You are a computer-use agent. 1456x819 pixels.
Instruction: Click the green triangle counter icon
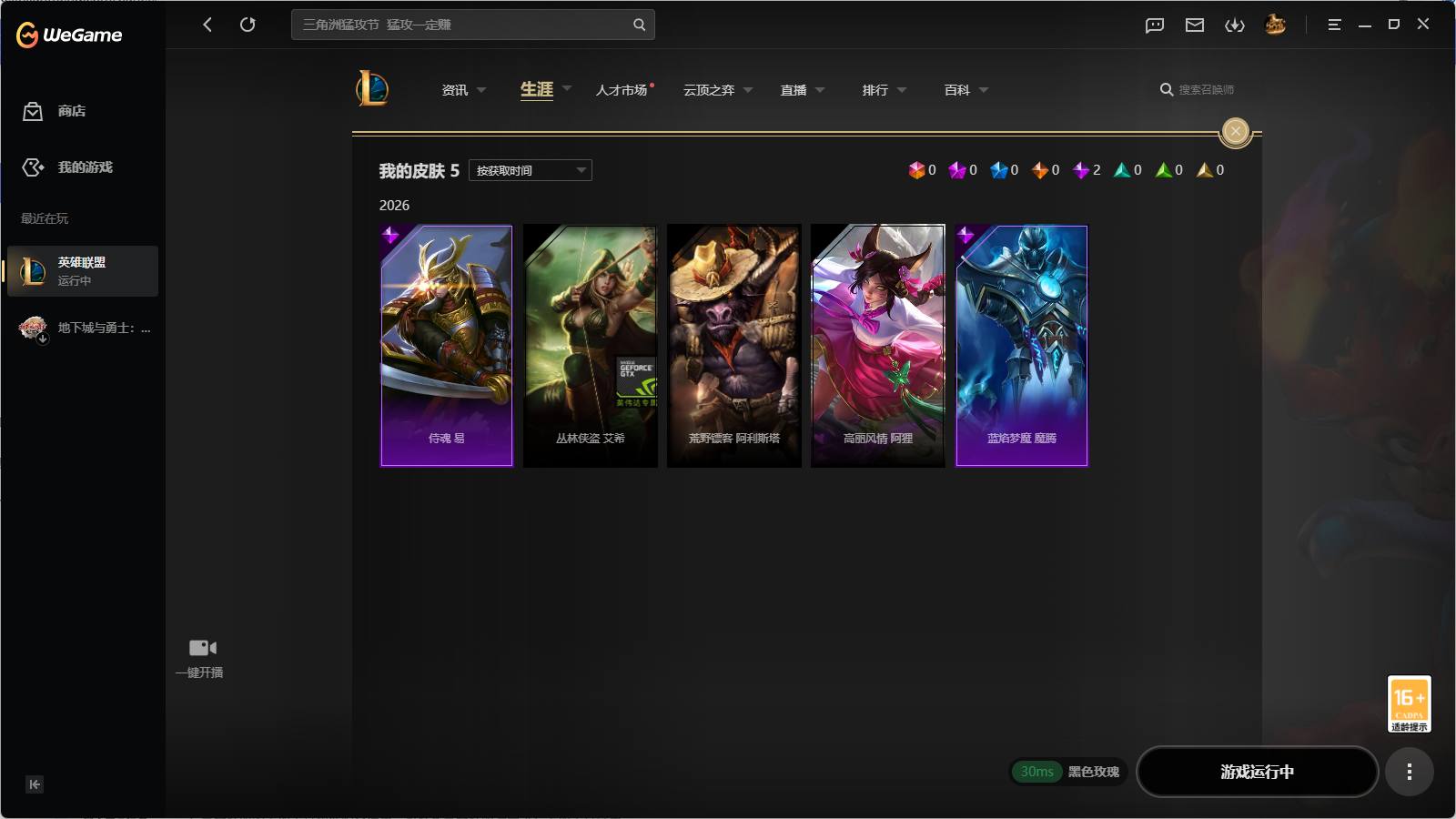pyautogui.click(x=1164, y=170)
